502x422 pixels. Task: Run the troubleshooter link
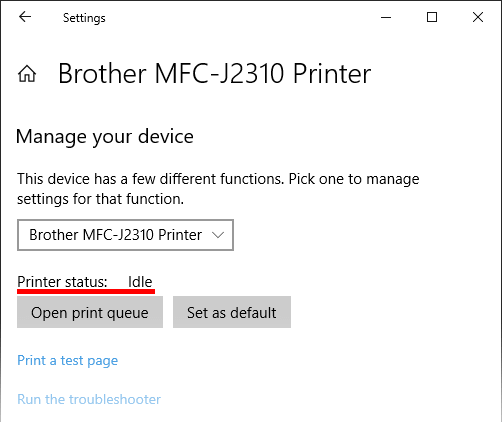(x=89, y=399)
